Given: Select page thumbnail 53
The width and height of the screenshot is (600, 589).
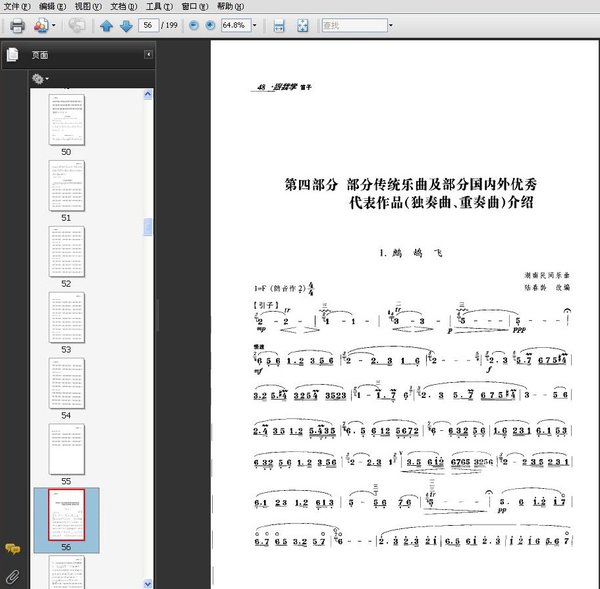Looking at the screenshot, I should [67, 317].
